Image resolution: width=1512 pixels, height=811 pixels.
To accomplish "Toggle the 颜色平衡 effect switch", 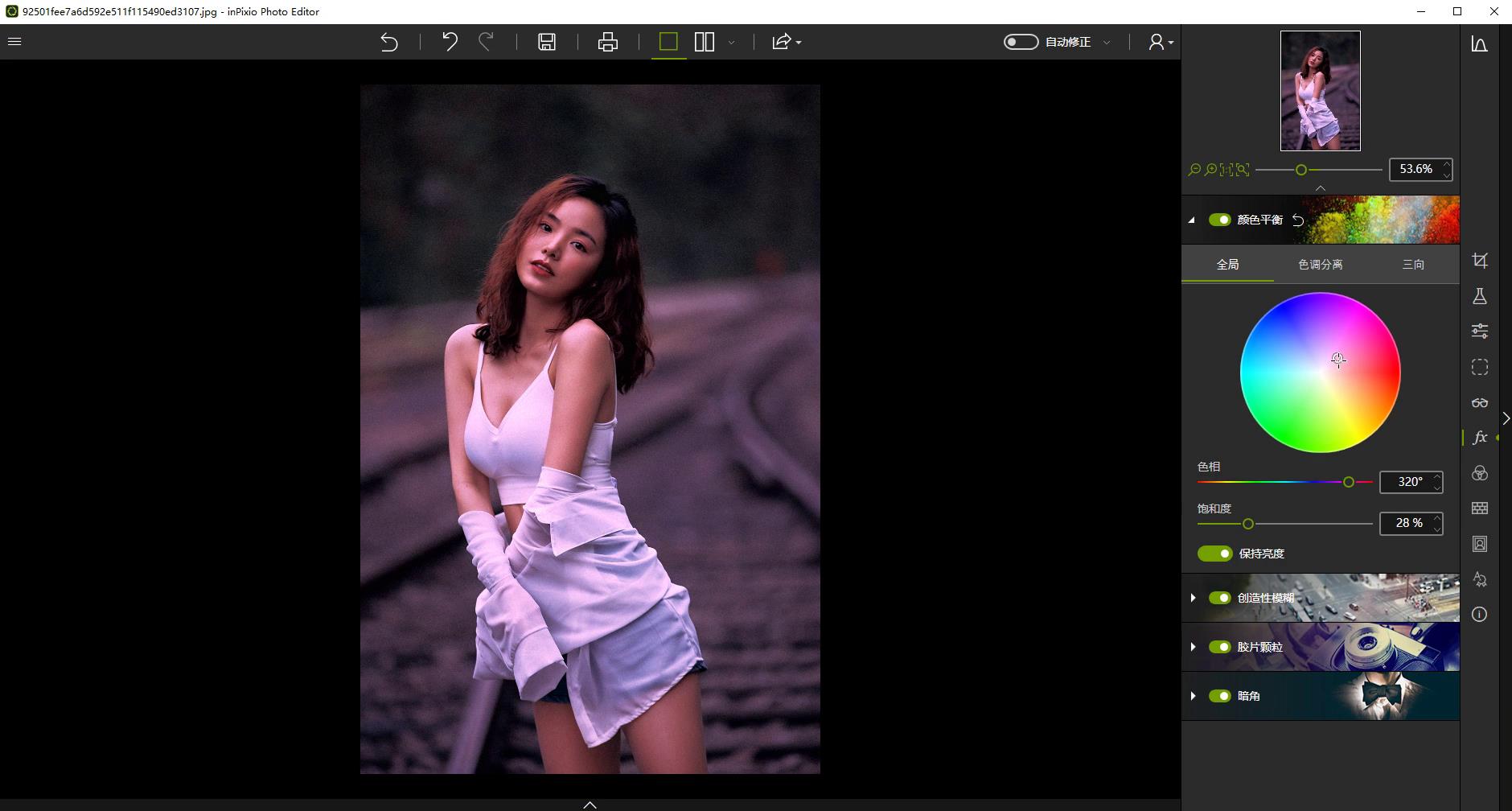I will point(1220,220).
